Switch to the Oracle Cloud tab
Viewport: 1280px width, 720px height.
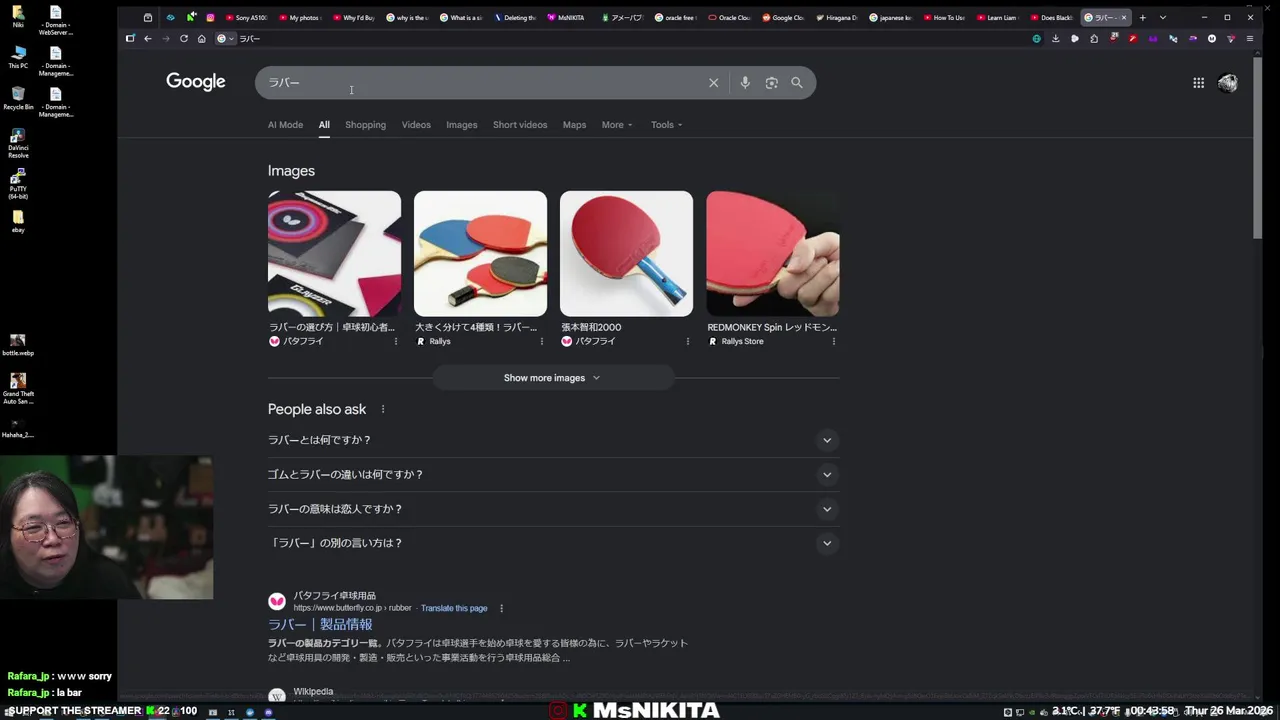pyautogui.click(x=730, y=17)
